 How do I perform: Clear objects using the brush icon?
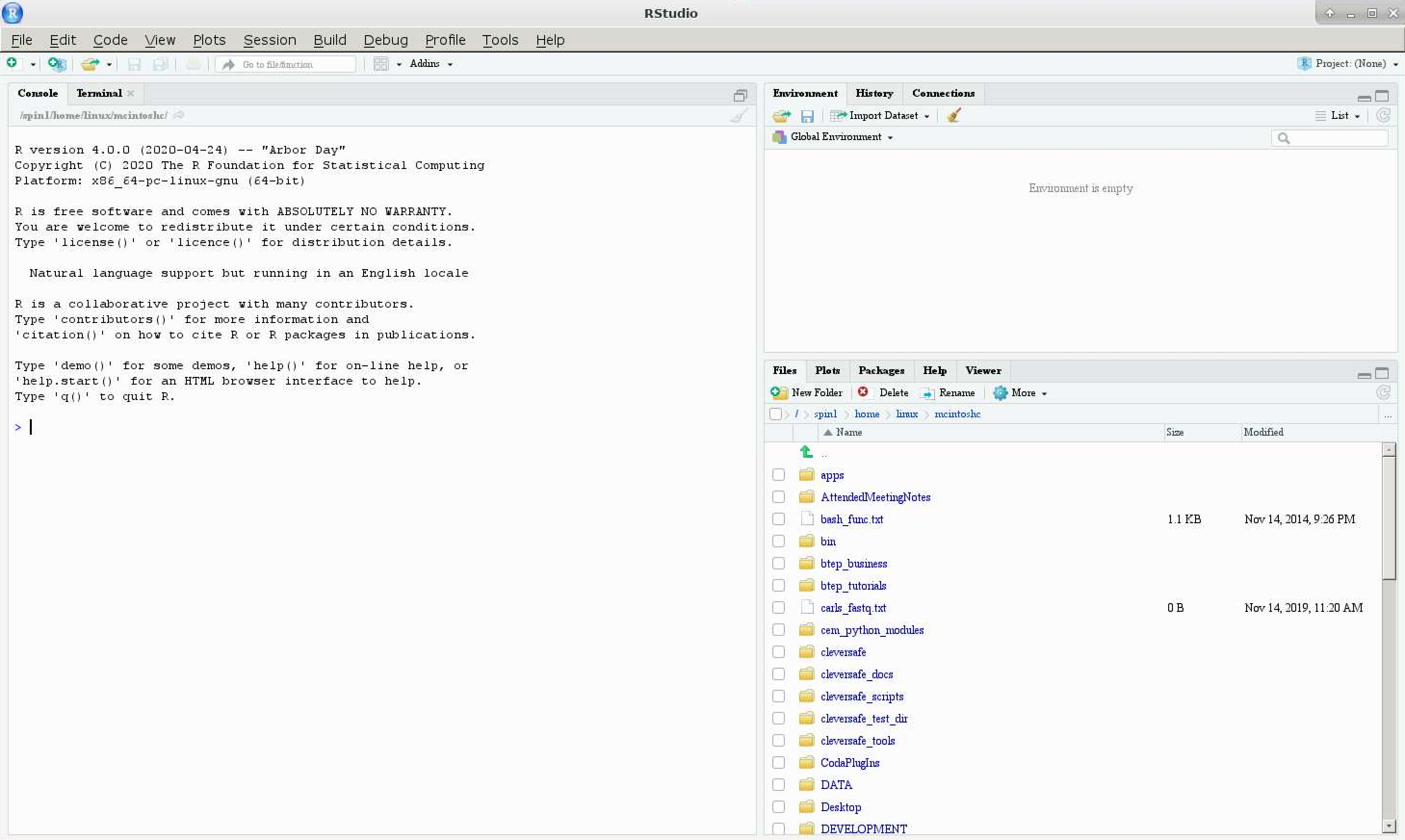[x=953, y=116]
